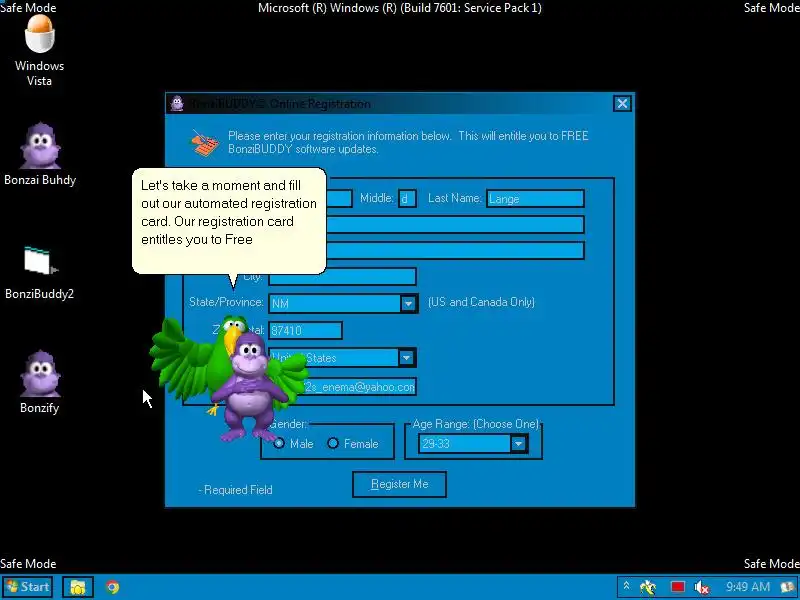Image resolution: width=800 pixels, height=600 pixels.
Task: Open the file explorer taskbar button
Action: coord(78,587)
